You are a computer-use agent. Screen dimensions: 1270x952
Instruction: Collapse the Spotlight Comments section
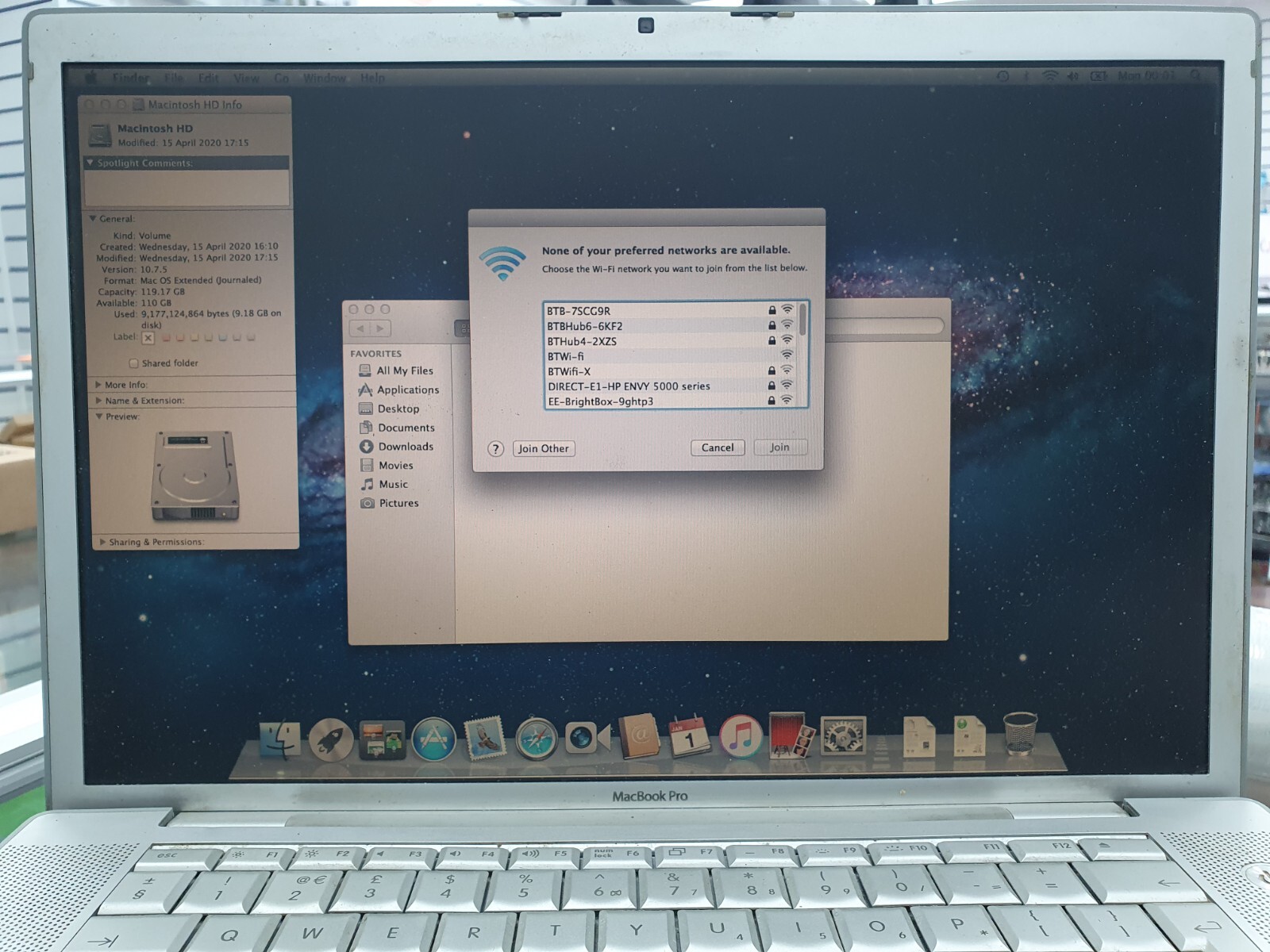pyautogui.click(x=90, y=163)
